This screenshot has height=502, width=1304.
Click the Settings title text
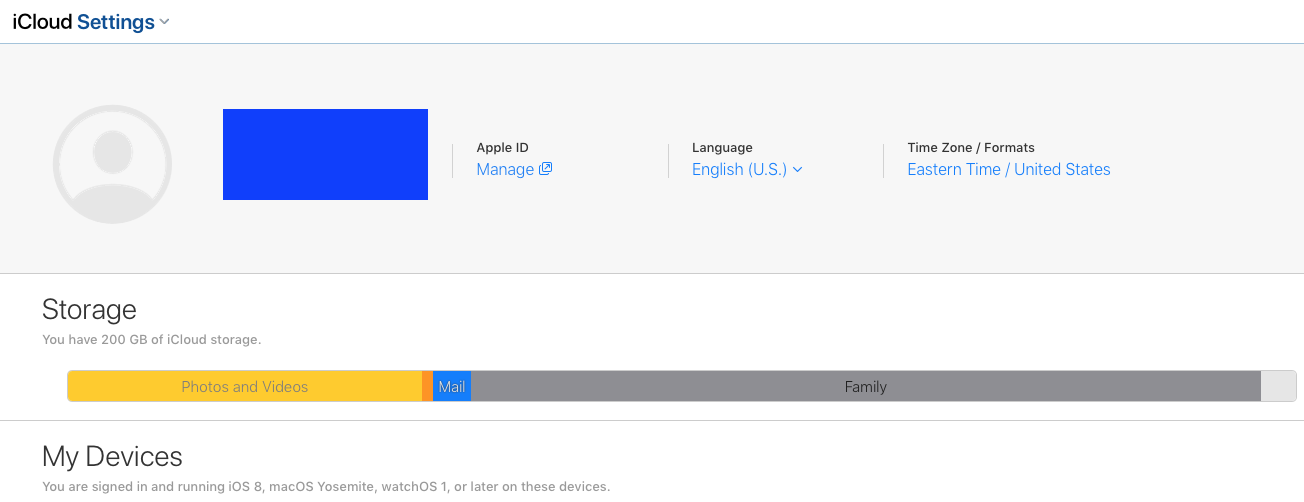pyautogui.click(x=115, y=22)
